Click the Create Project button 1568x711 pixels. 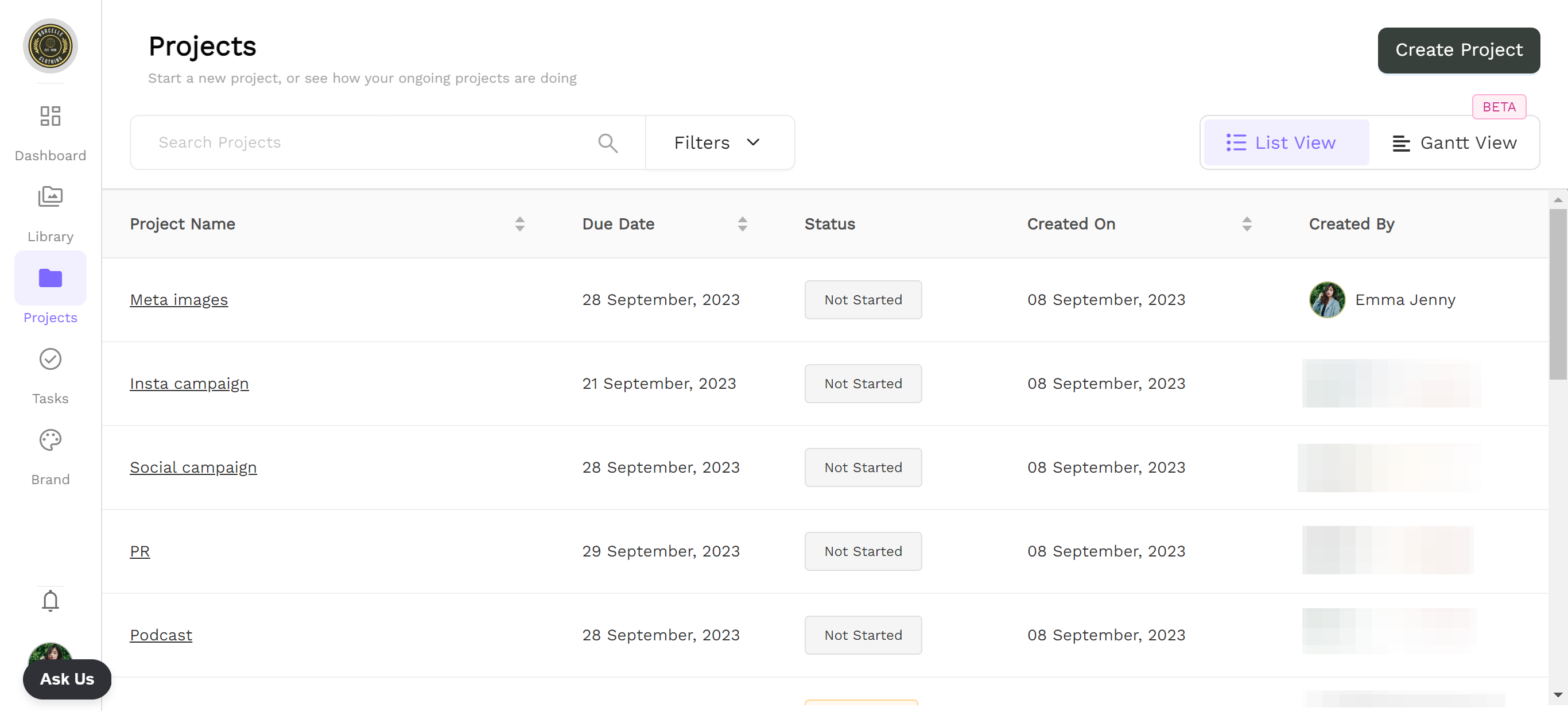coord(1458,50)
